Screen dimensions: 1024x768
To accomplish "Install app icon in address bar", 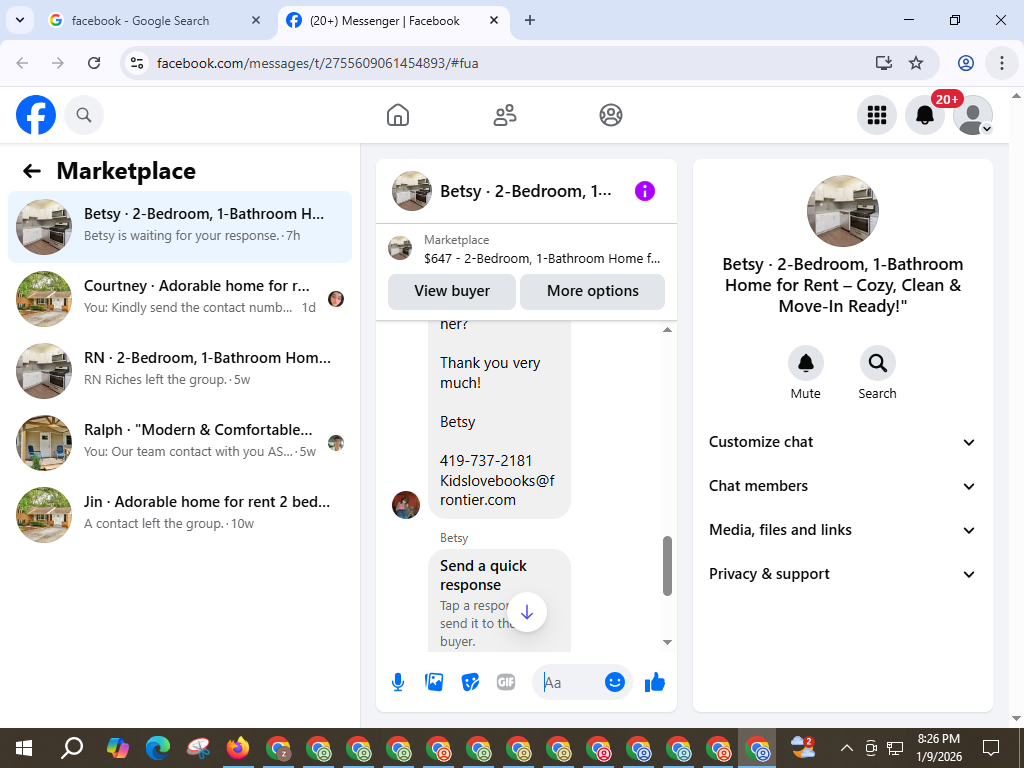I will (x=884, y=63).
